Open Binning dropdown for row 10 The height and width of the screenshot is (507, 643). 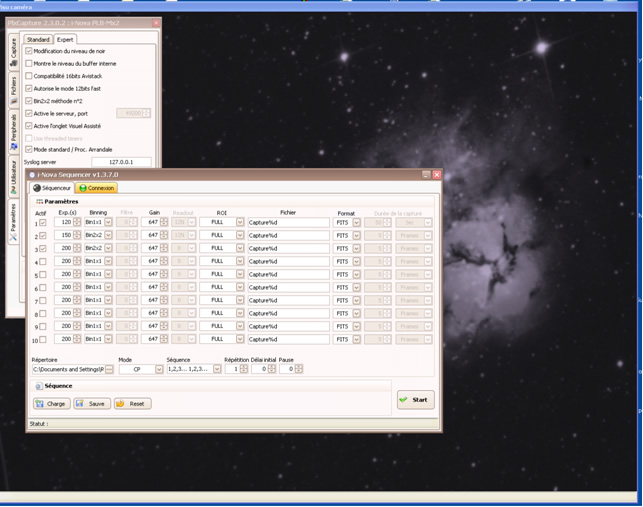coord(108,339)
